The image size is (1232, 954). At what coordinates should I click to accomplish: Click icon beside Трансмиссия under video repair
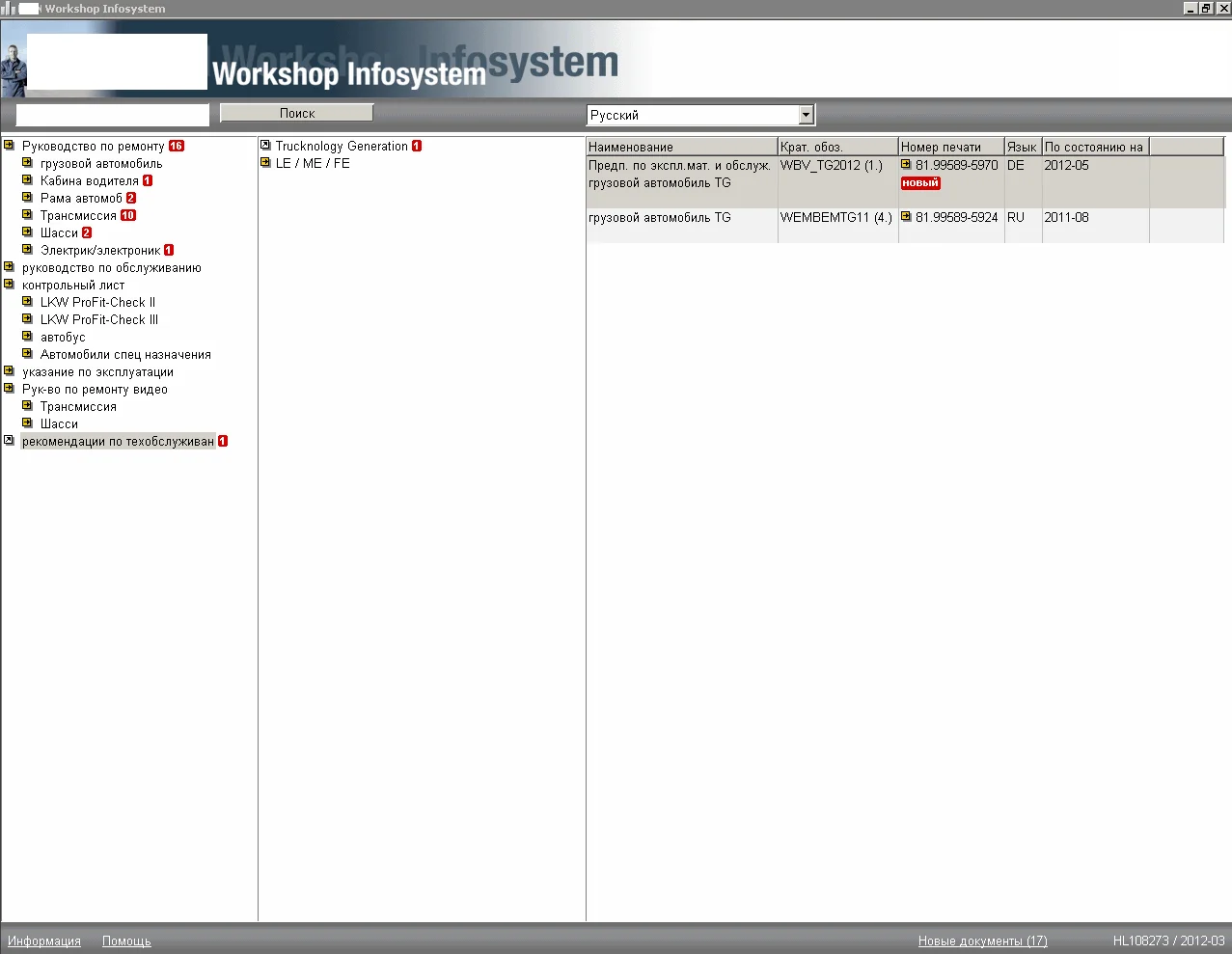tap(28, 406)
